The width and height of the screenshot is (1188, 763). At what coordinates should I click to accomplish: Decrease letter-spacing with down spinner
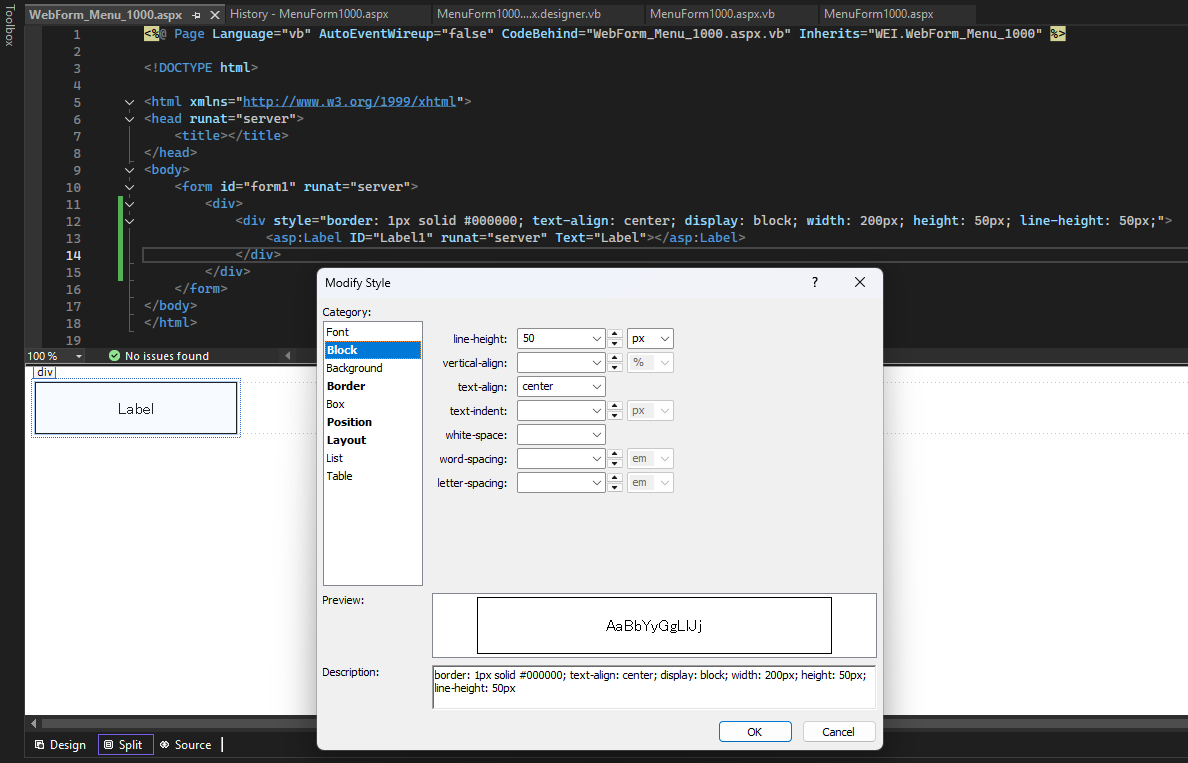pos(615,487)
